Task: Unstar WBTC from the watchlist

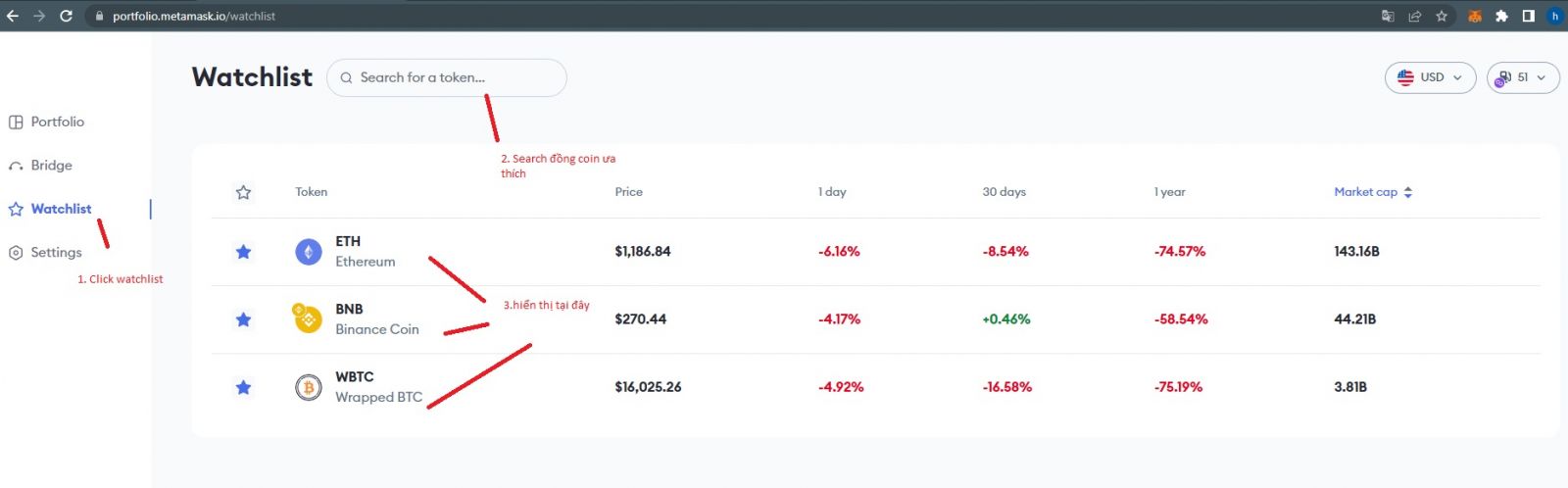Action: click(x=243, y=387)
